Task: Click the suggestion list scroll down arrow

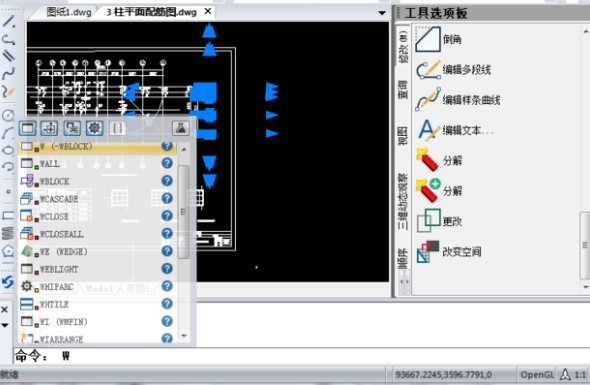Action: coord(184,335)
